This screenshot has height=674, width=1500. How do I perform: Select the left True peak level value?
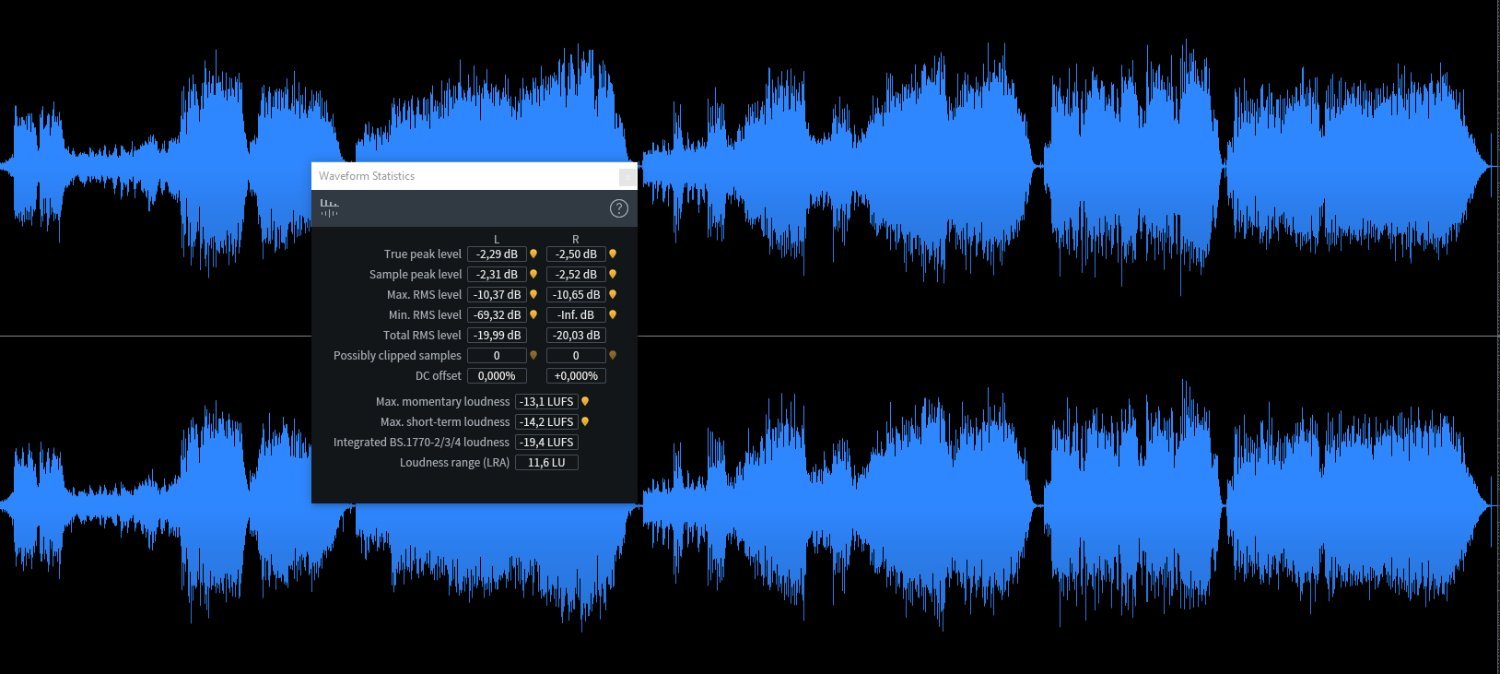[497, 254]
